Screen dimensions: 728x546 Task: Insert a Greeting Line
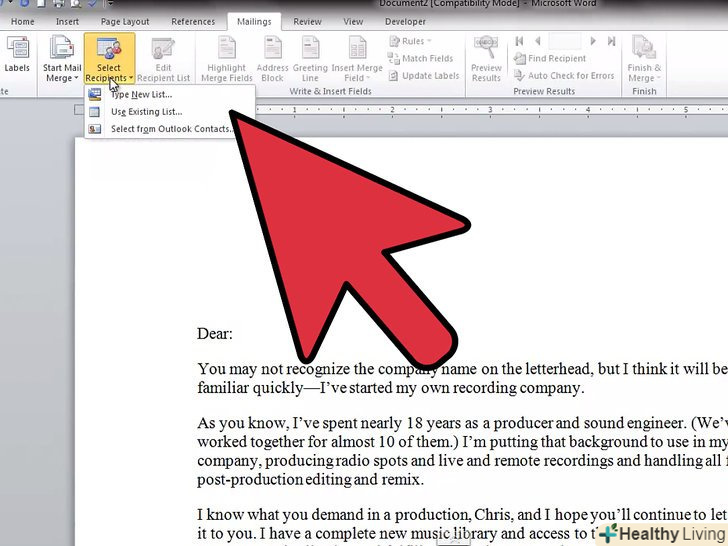(x=310, y=58)
